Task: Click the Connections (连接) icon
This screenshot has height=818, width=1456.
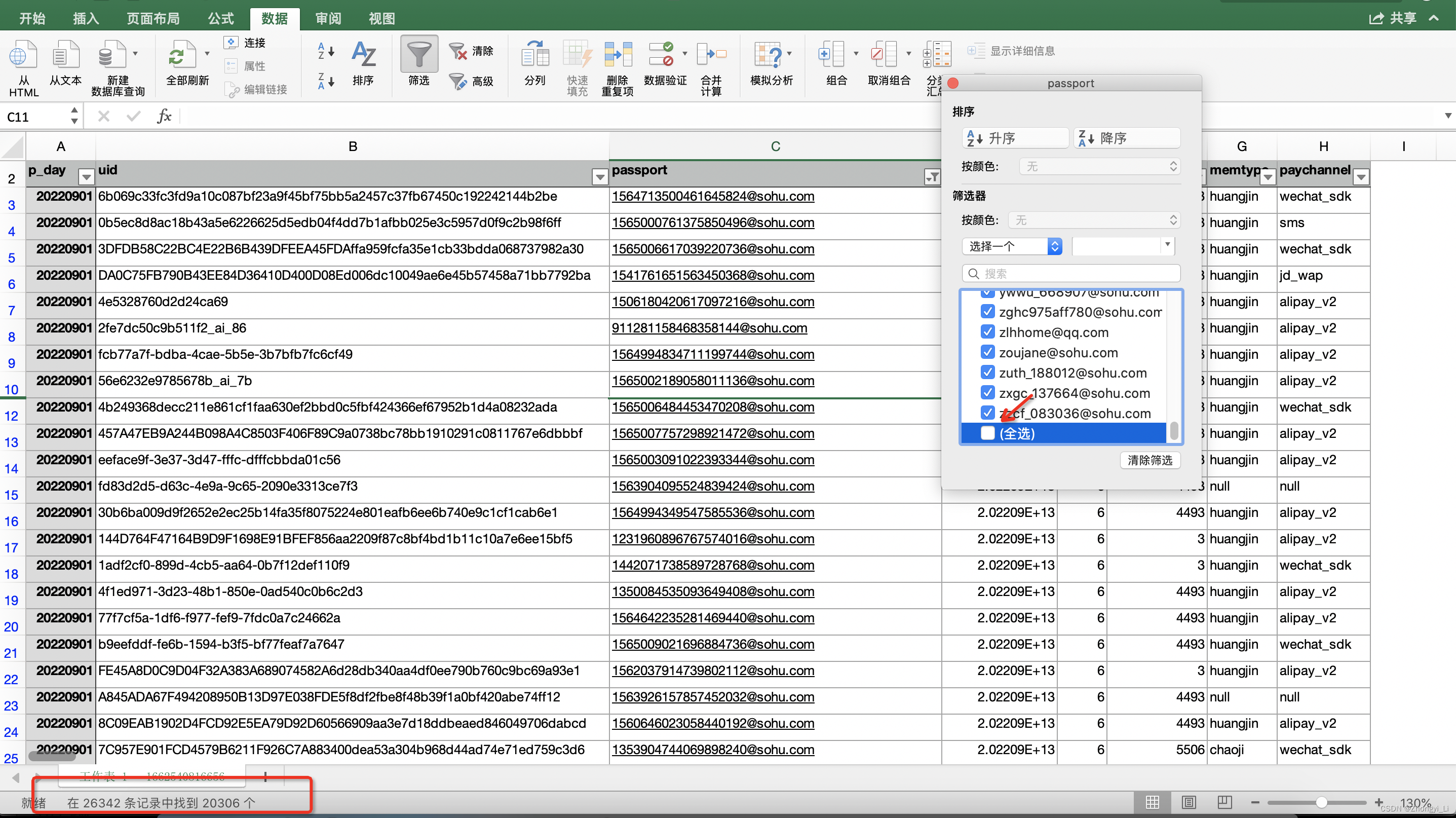Action: point(231,43)
